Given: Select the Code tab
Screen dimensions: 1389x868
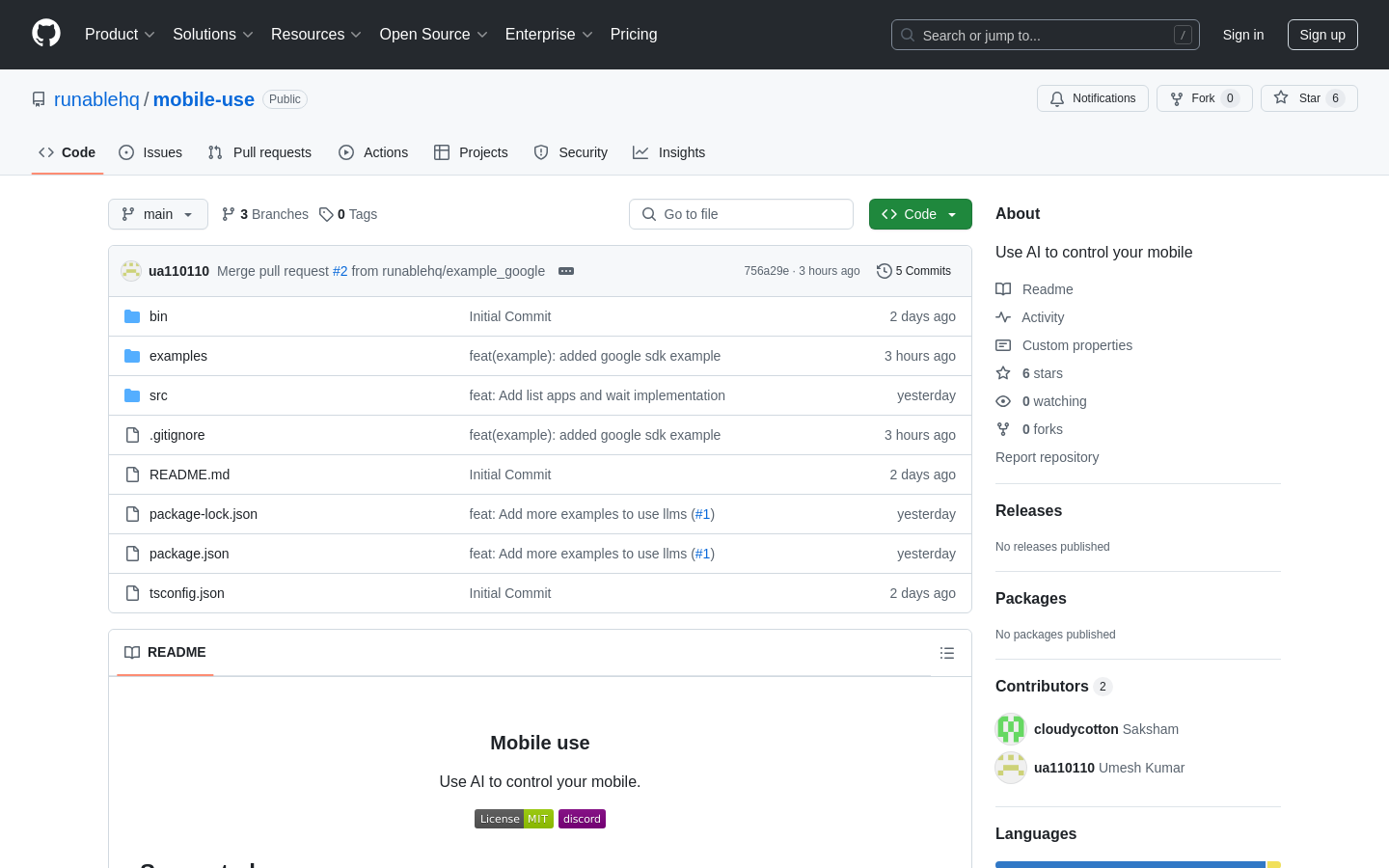Looking at the screenshot, I should pyautogui.click(x=68, y=152).
